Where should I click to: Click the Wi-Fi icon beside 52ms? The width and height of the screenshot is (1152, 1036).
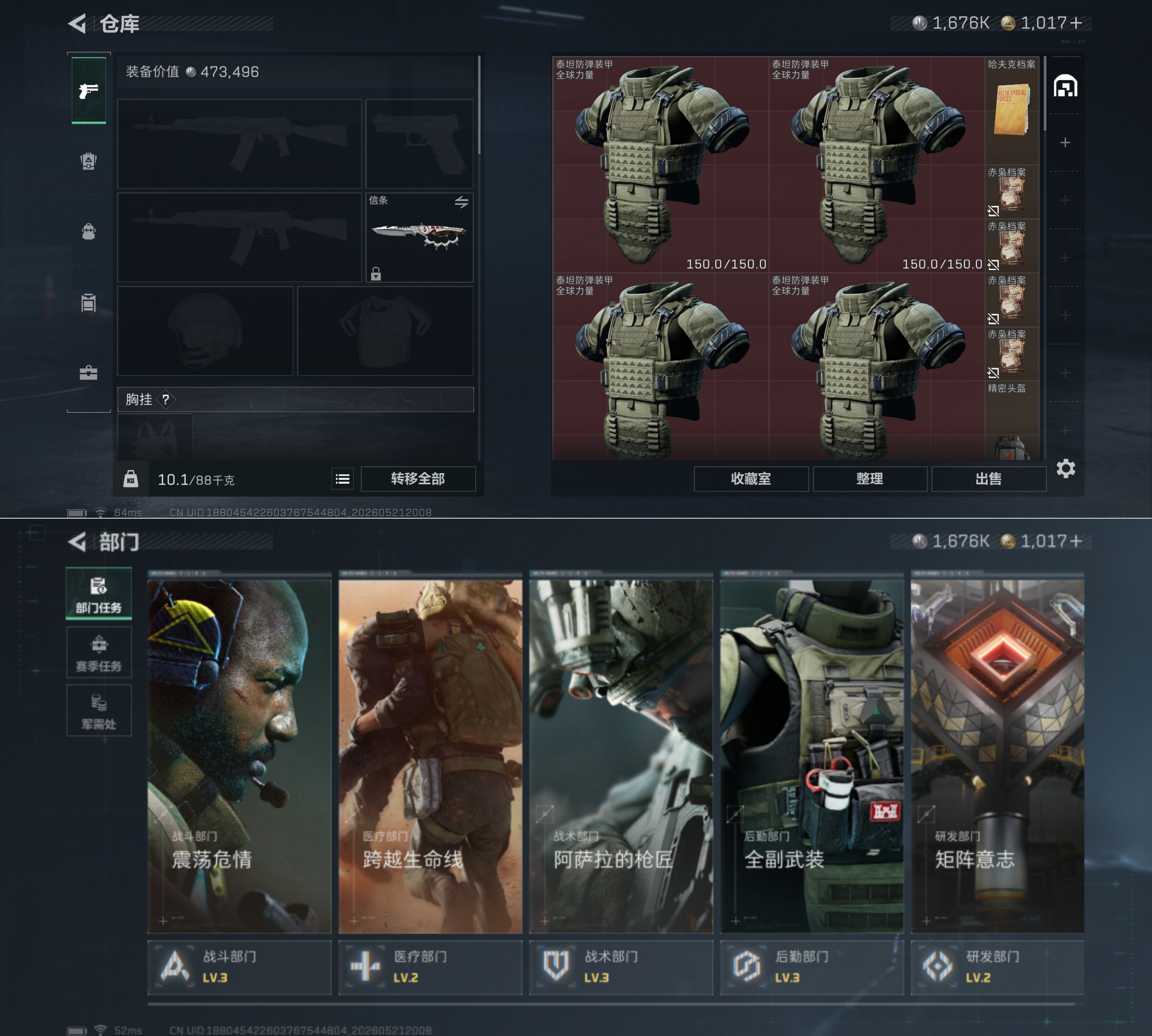[100, 1030]
